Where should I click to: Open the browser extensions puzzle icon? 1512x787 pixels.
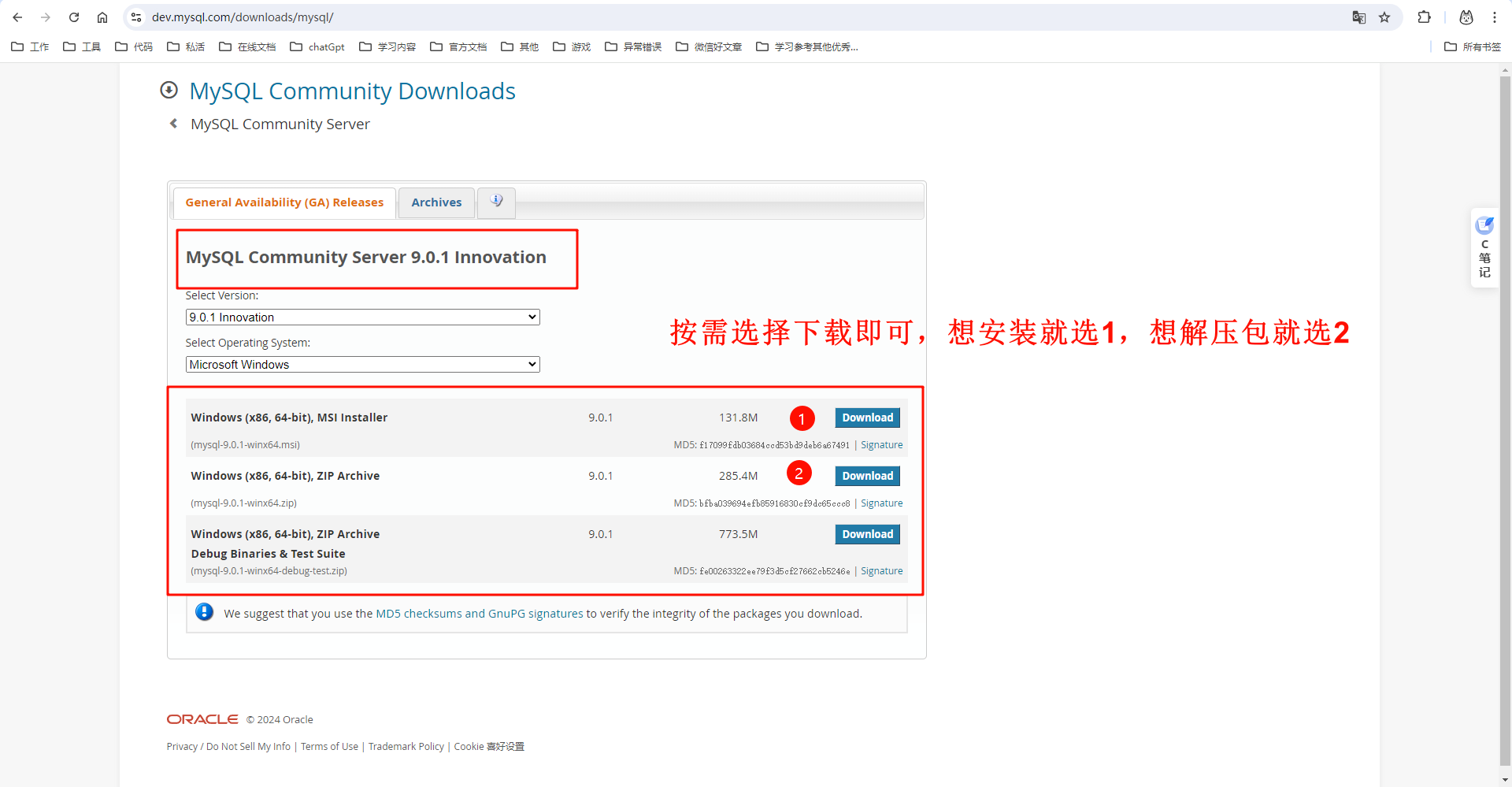(x=1425, y=17)
